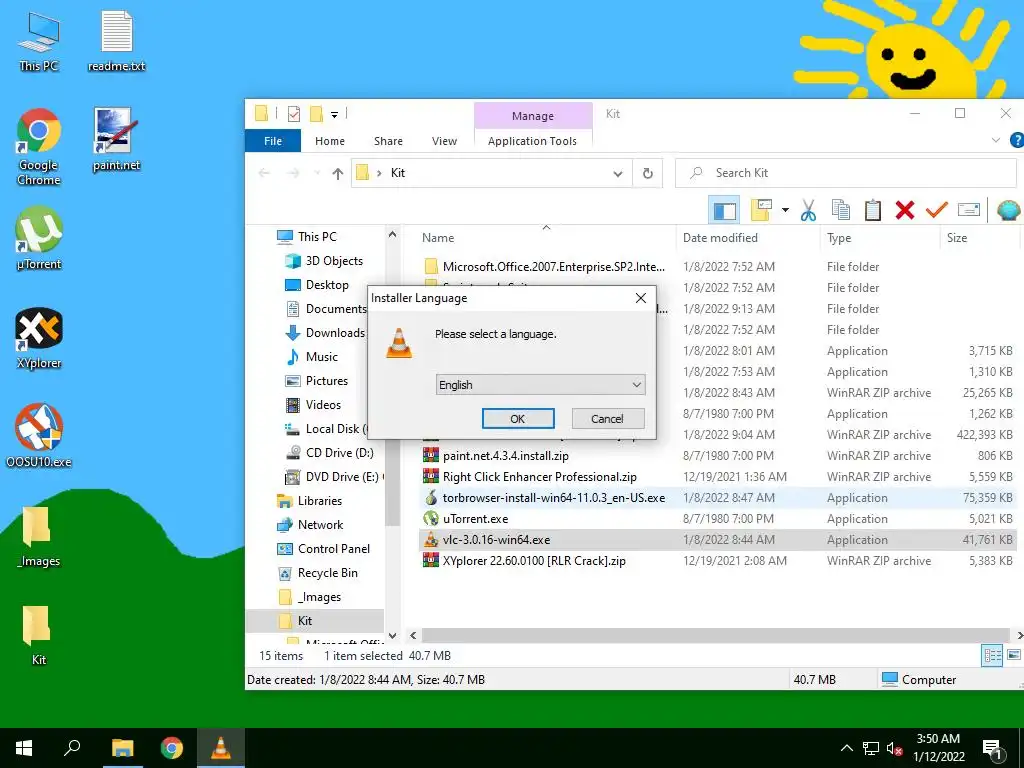Screen dimensions: 1024x768
Task: Click the Folder Options toolbar icon
Action: point(761,210)
